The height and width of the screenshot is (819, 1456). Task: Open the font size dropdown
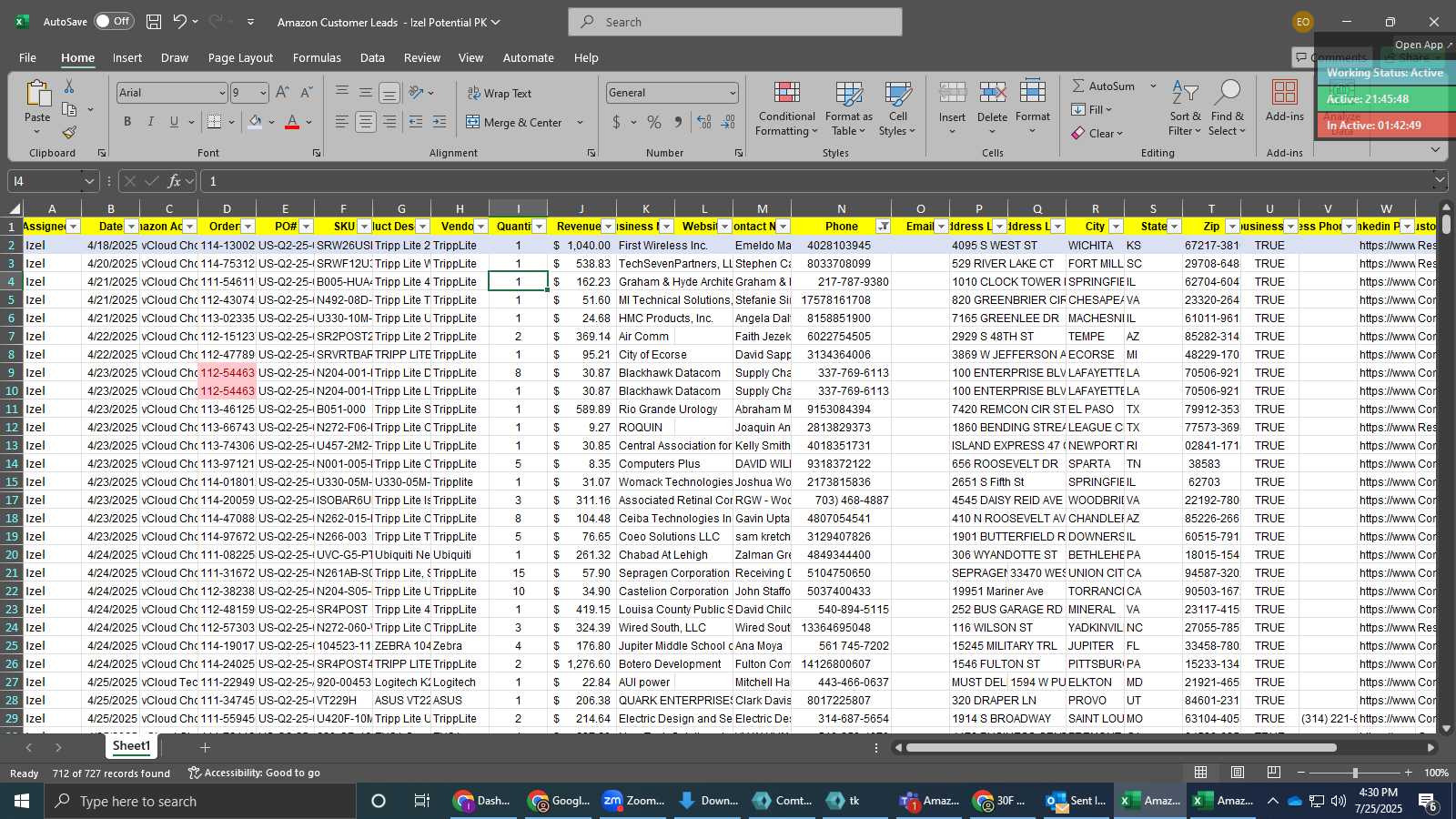click(x=263, y=93)
